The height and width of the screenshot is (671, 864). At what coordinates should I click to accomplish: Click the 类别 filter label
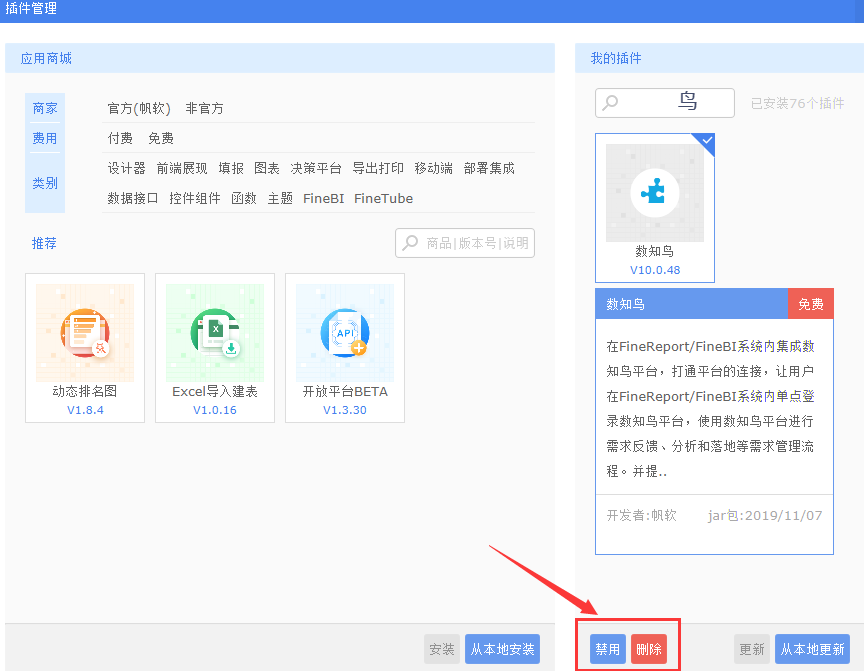click(x=45, y=183)
